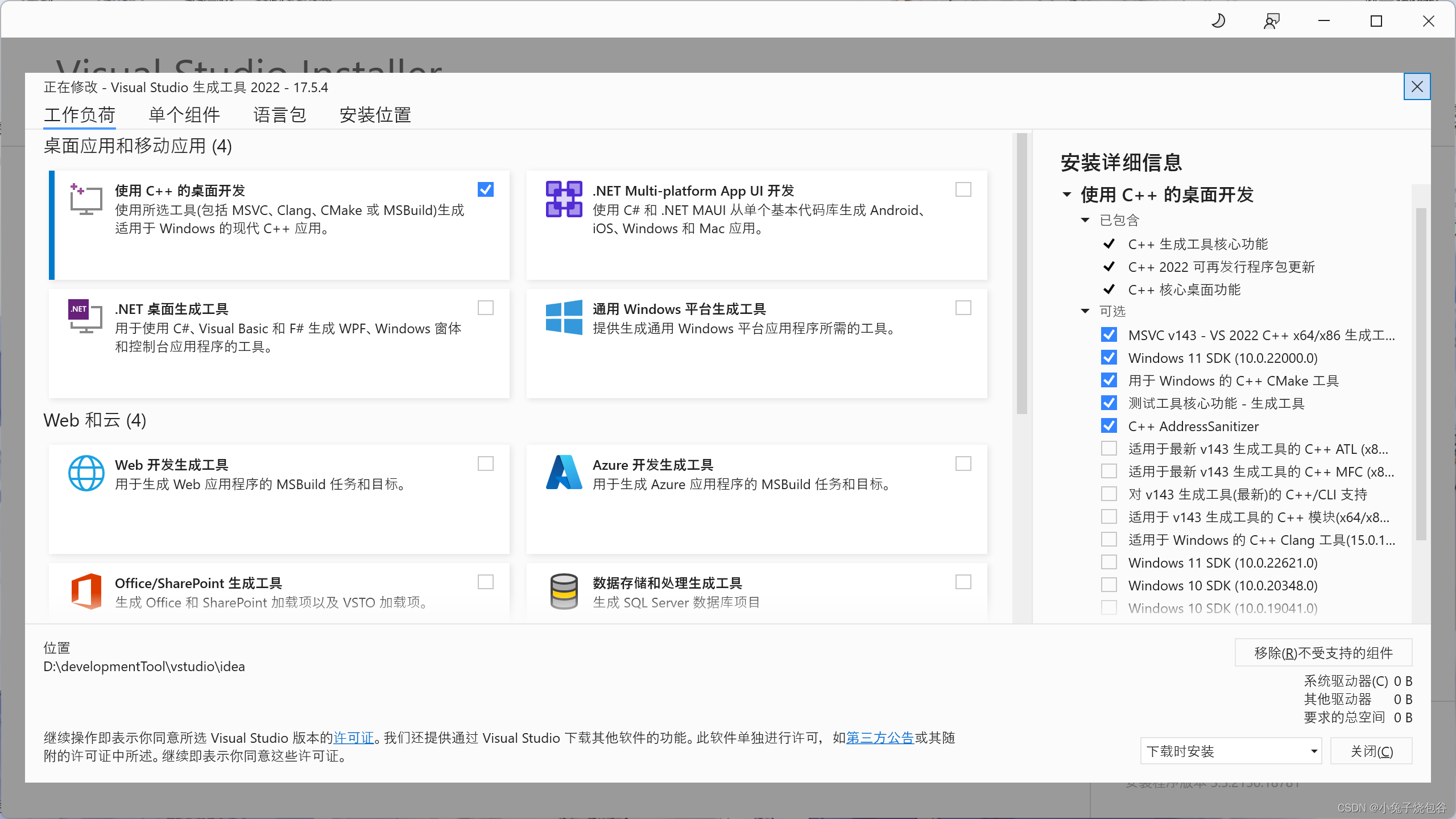Enable the C++ ATL for v143 build tools
1456x819 pixels.
[1109, 448]
